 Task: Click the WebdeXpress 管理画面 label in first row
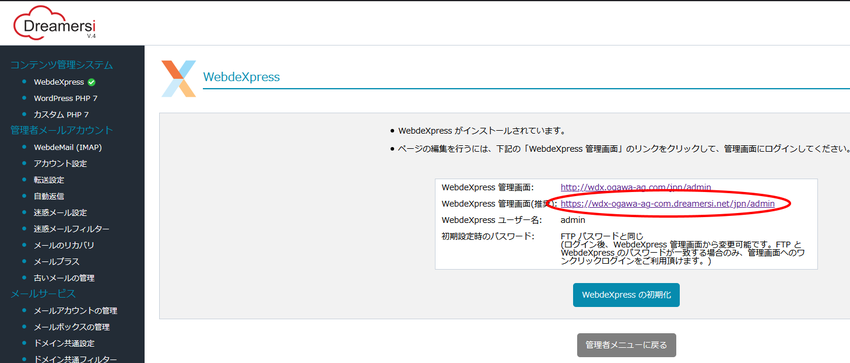point(488,187)
